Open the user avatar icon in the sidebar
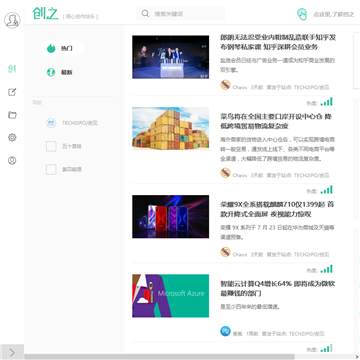 (x=12, y=20)
